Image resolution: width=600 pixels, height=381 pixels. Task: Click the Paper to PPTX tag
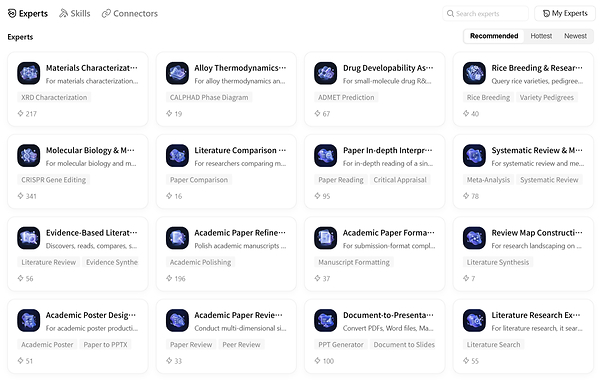coord(105,344)
